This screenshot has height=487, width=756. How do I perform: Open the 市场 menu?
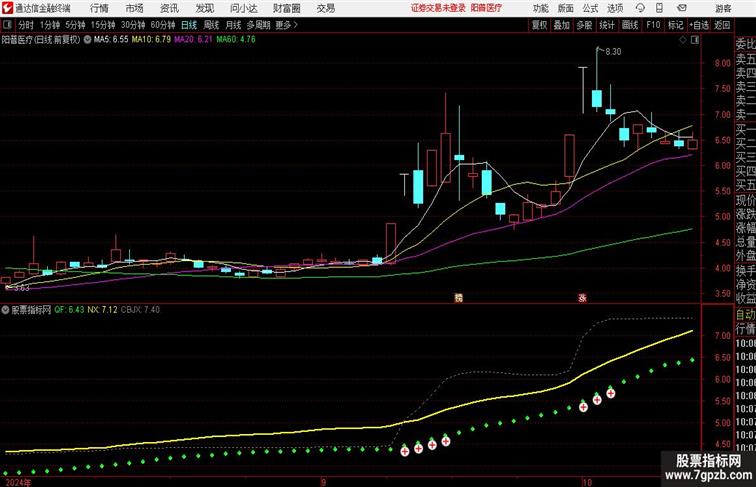coord(135,8)
